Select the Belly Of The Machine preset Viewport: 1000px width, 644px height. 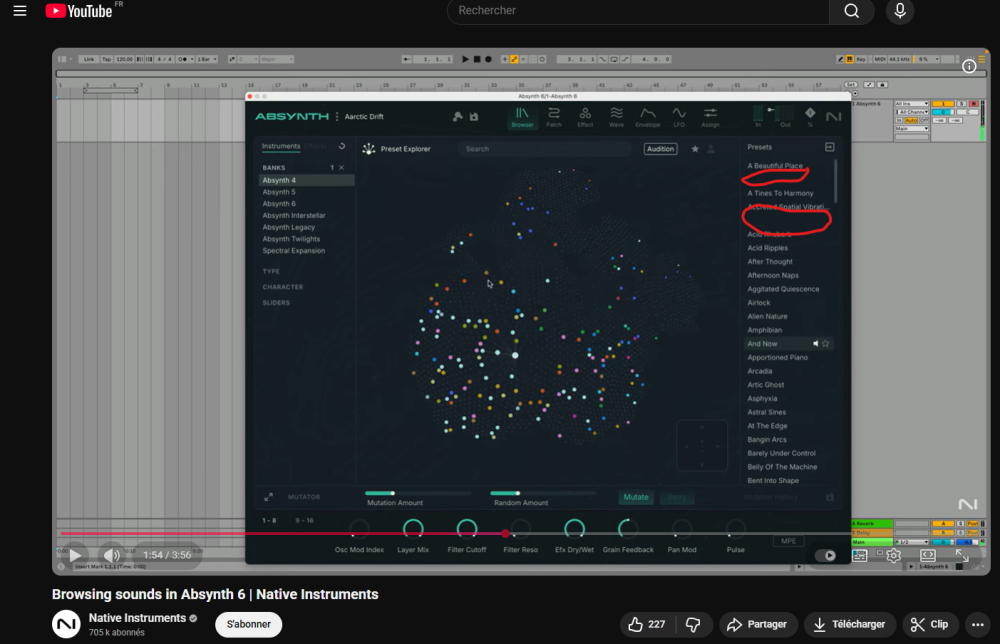(x=782, y=467)
